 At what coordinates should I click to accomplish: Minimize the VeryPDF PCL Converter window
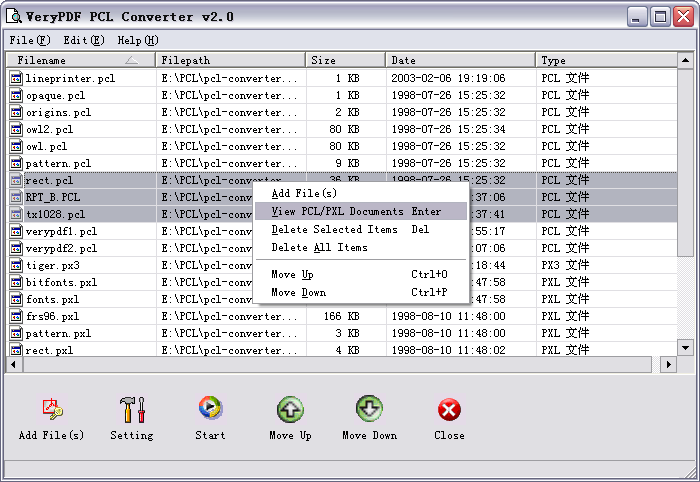pyautogui.click(x=637, y=17)
